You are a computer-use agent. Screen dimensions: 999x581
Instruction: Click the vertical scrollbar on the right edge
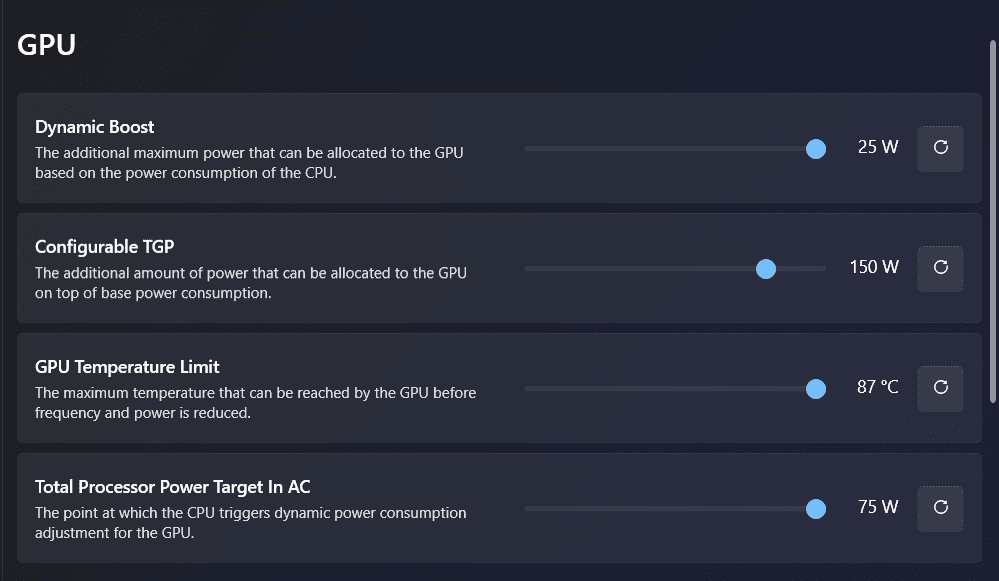tap(992, 220)
